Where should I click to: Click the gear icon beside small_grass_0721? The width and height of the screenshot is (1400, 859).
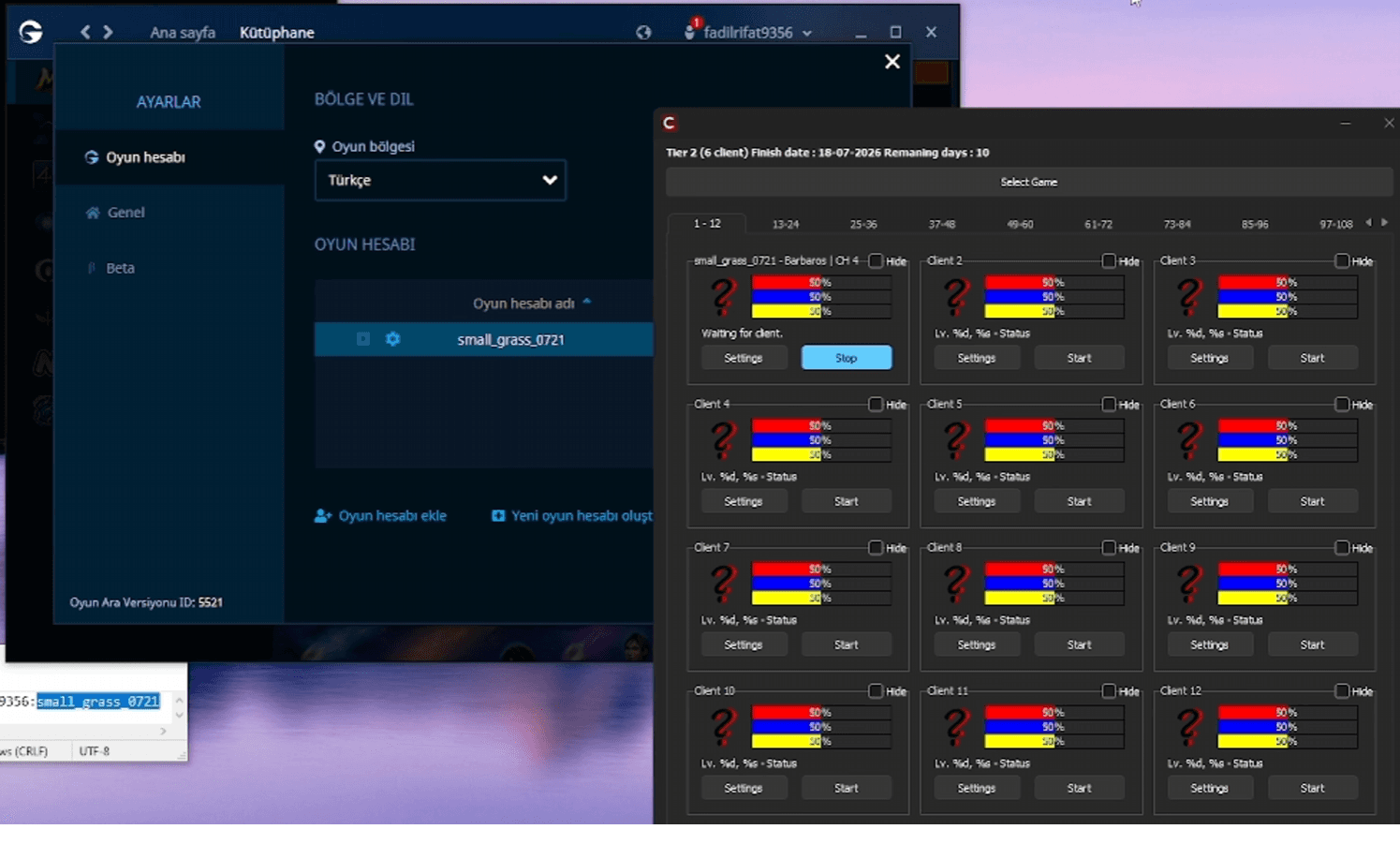[392, 339]
